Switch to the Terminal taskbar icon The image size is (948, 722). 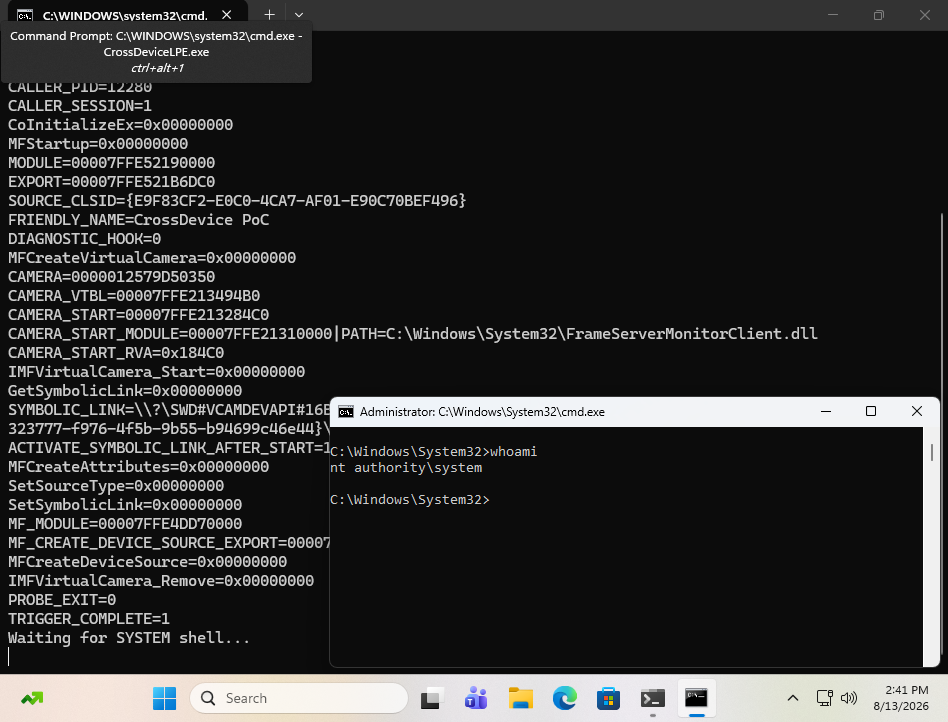click(652, 698)
